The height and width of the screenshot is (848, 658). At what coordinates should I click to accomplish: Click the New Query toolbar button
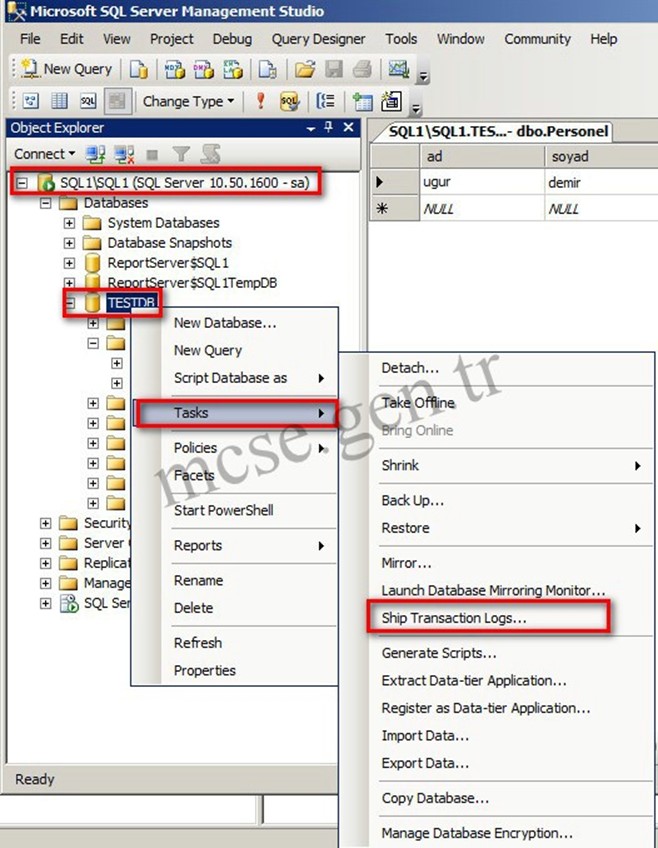click(x=66, y=69)
